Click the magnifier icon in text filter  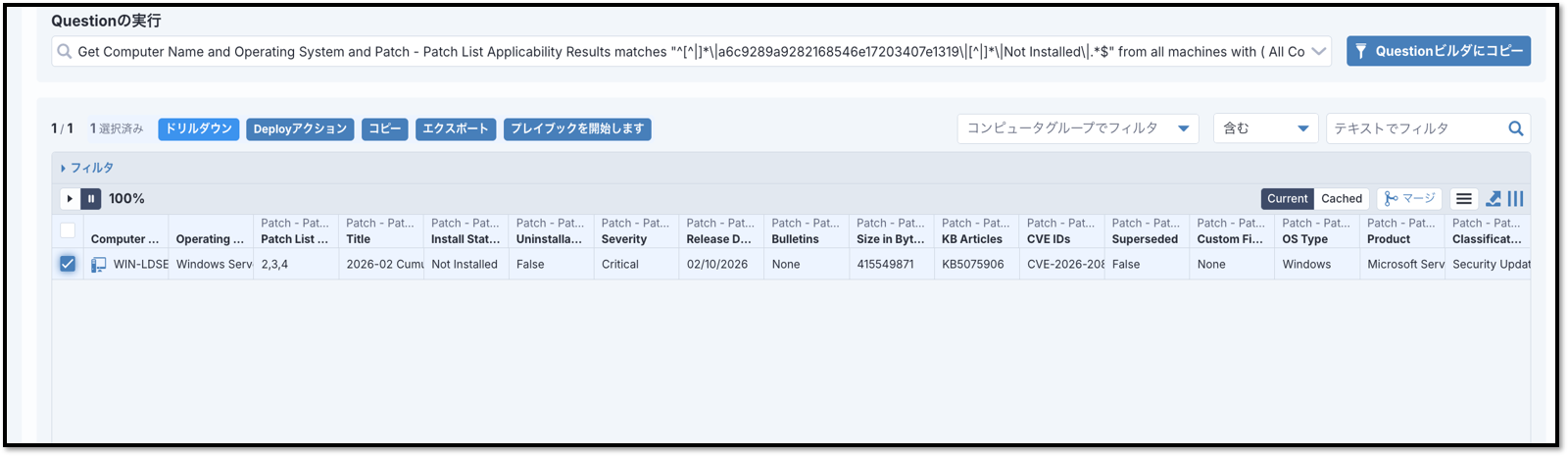(1515, 128)
